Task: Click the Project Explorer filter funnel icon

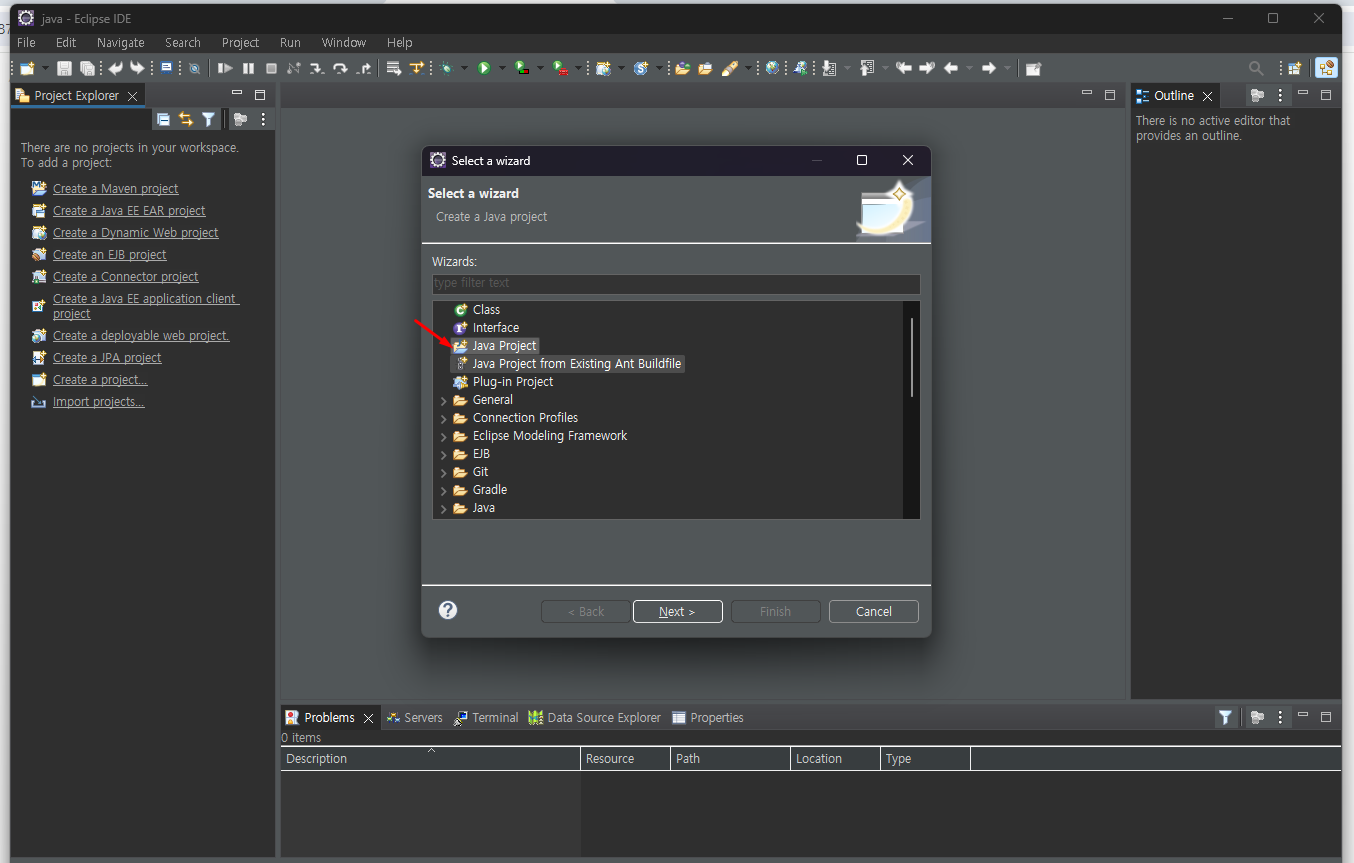Action: [208, 119]
